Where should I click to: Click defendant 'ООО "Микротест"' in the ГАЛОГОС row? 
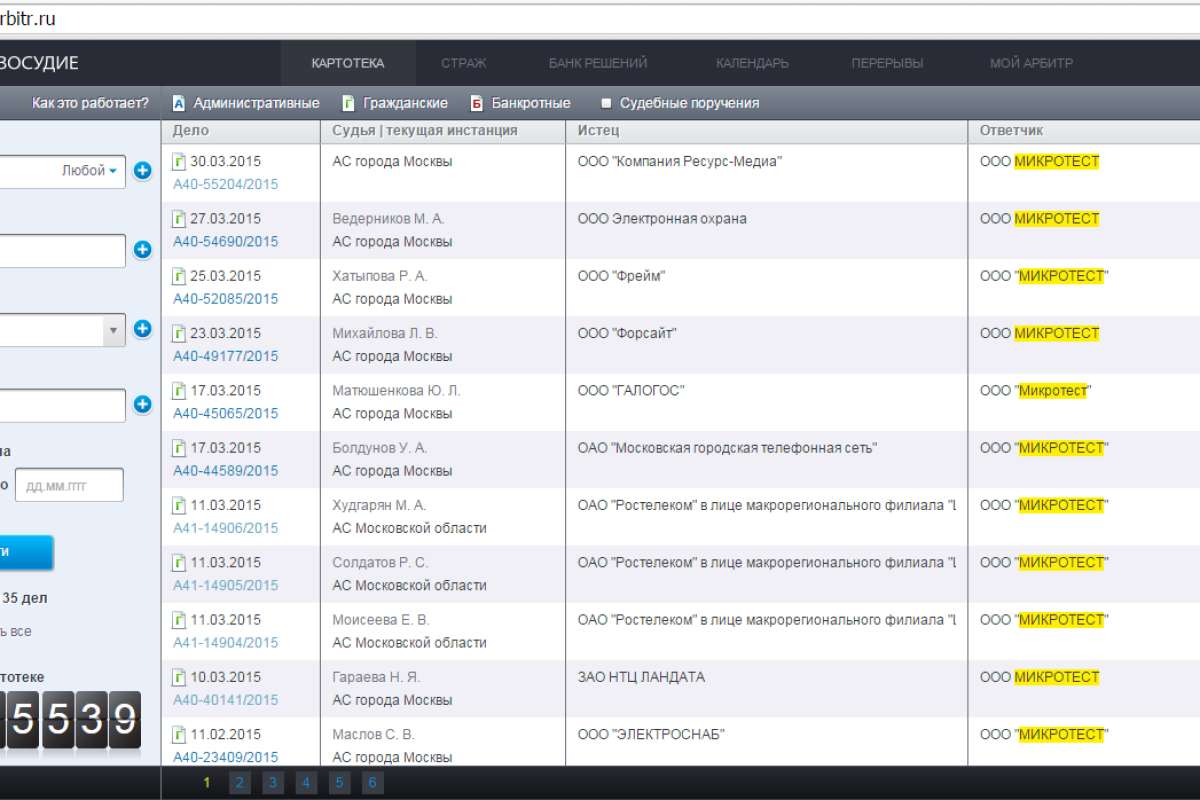coord(1036,391)
